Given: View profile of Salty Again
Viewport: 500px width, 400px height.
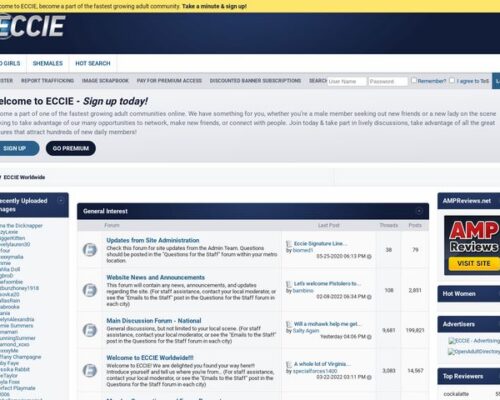Looking at the screenshot, I should (306, 331).
